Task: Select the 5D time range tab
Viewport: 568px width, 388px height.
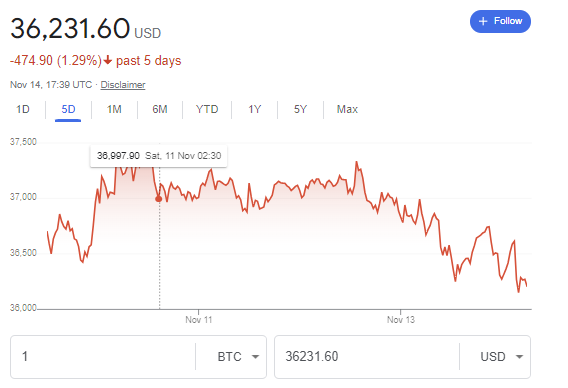Action: (x=68, y=109)
